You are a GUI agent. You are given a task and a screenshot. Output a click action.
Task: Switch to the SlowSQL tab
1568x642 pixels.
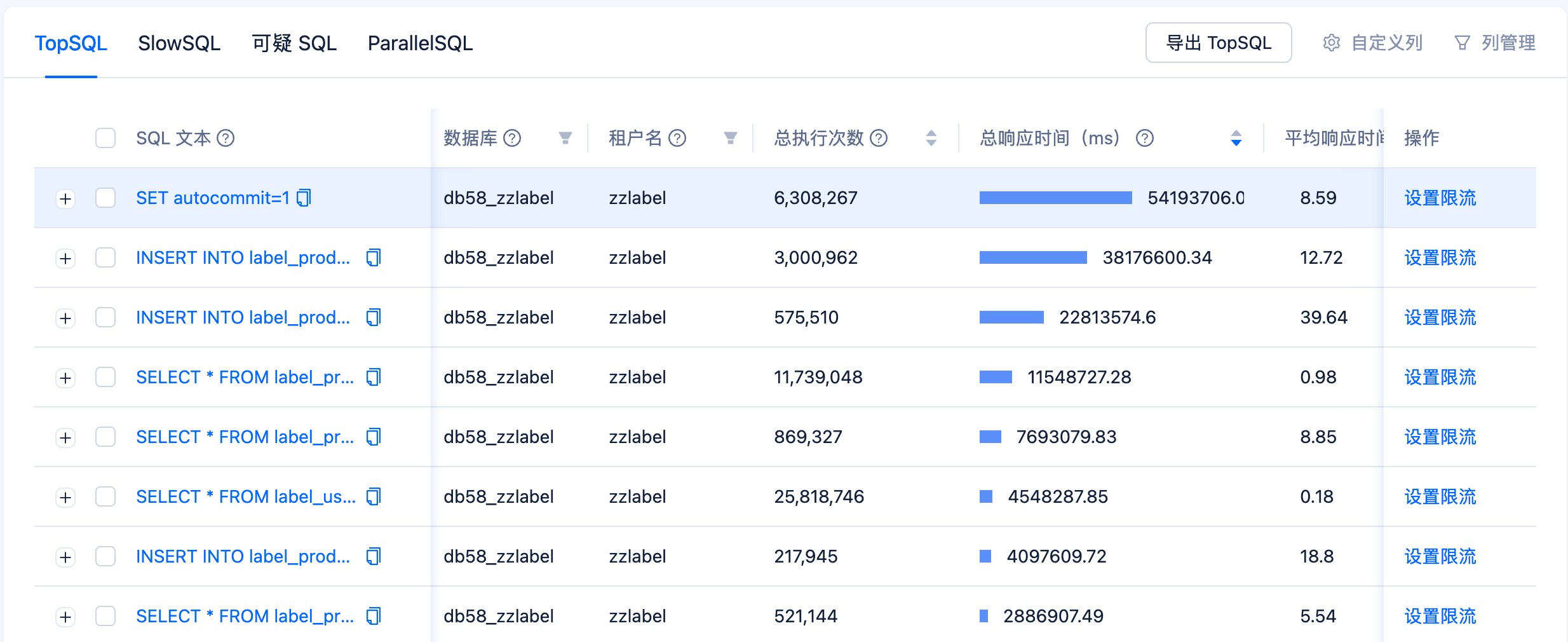[179, 43]
